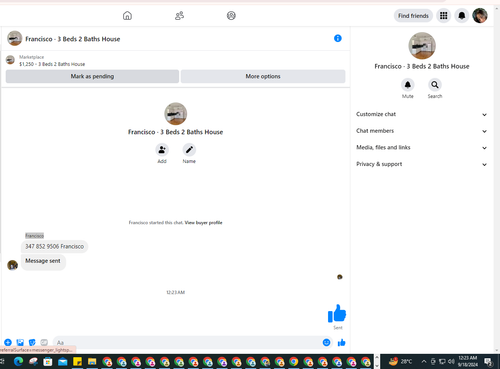The height and width of the screenshot is (369, 500).
Task: Click the Message sent bubble
Action: [43, 261]
